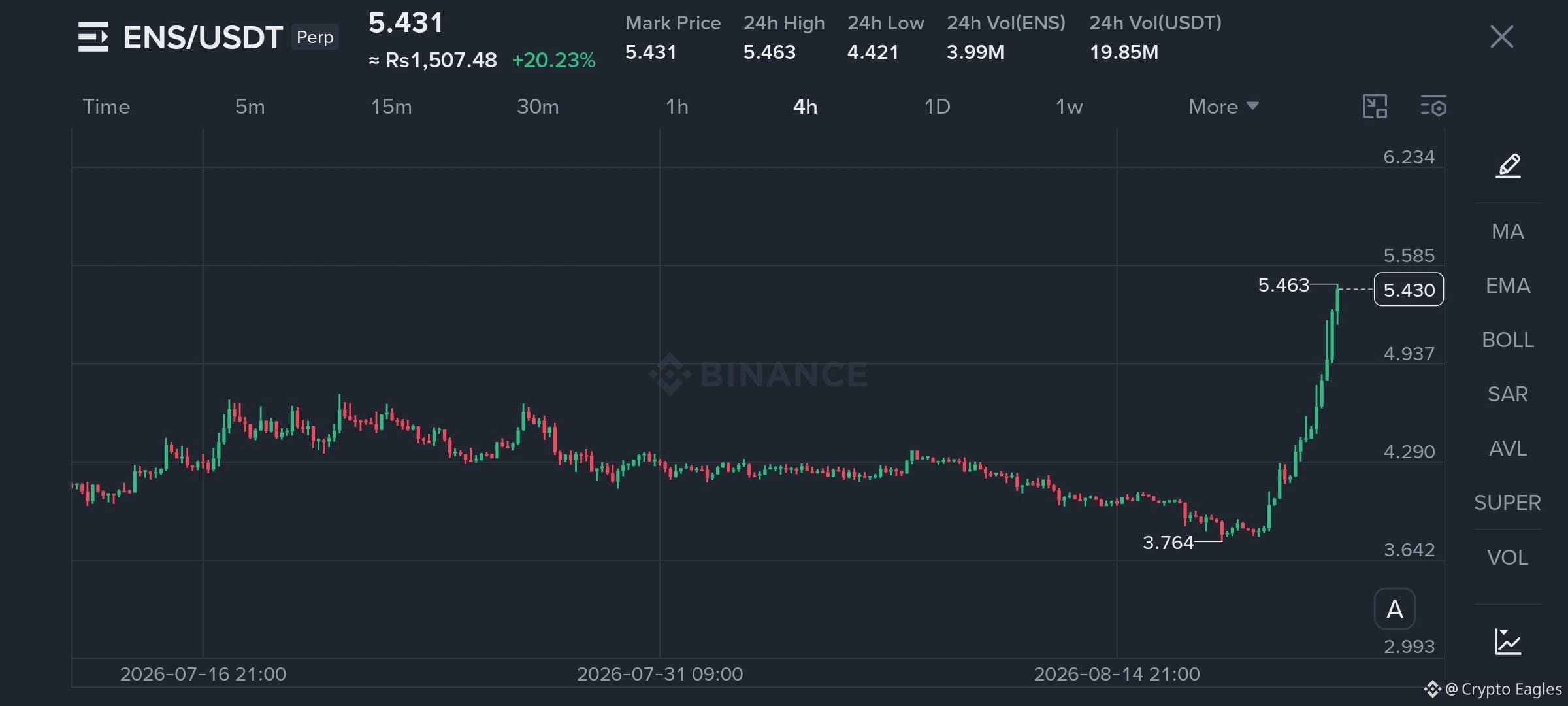Click the last price 5.431 heading
This screenshot has width=1568, height=706.
(406, 23)
